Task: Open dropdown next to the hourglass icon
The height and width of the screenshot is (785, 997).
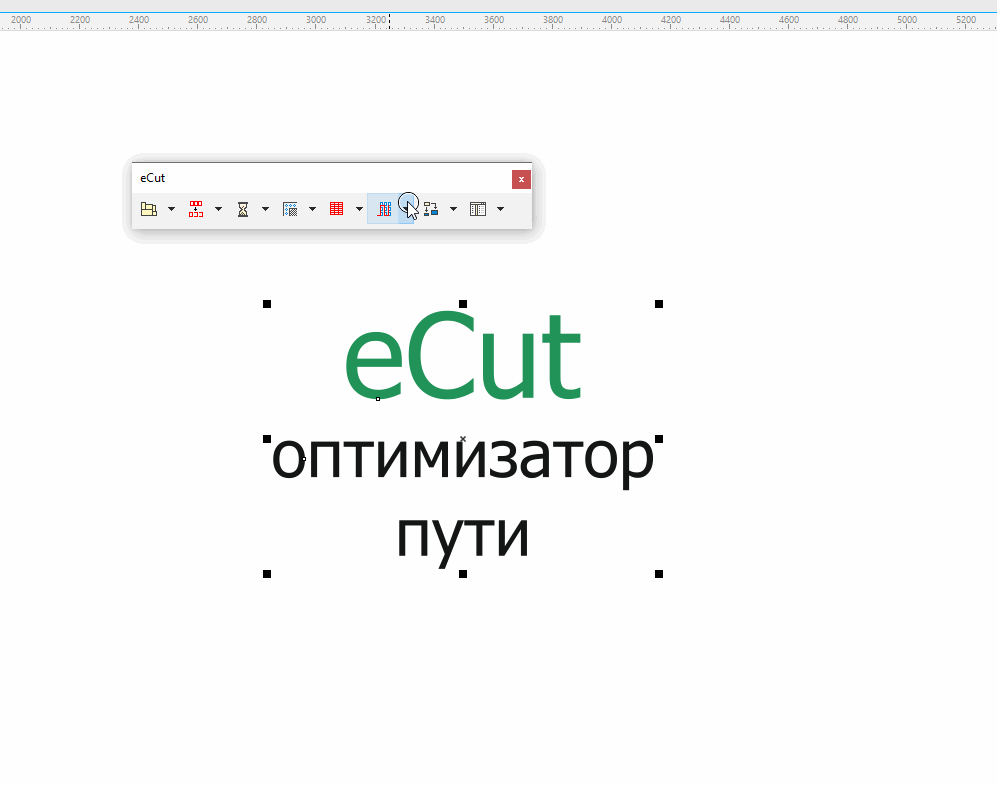Action: pos(265,209)
